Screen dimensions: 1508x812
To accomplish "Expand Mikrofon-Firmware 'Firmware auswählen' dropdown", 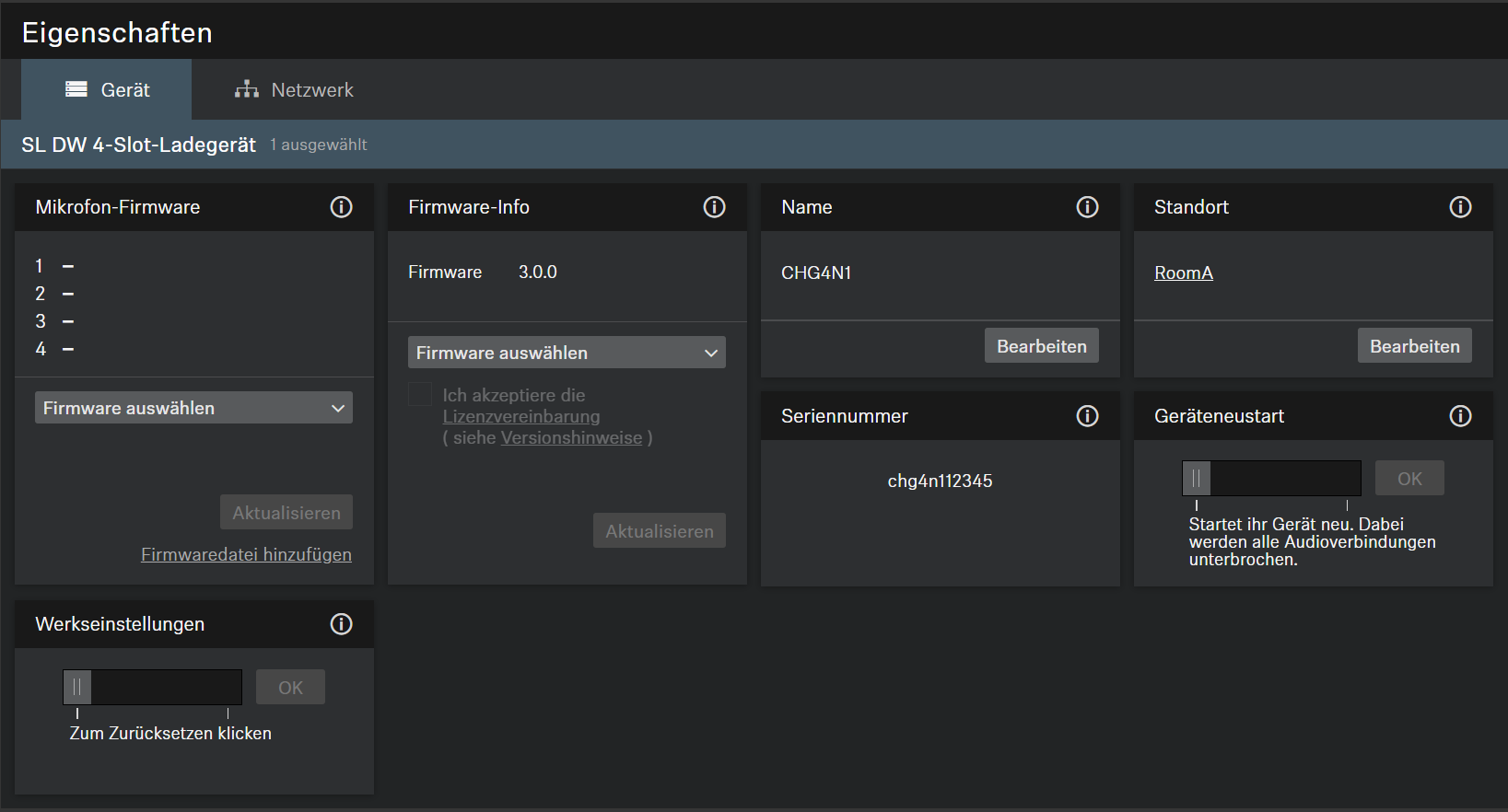I will tap(193, 408).
